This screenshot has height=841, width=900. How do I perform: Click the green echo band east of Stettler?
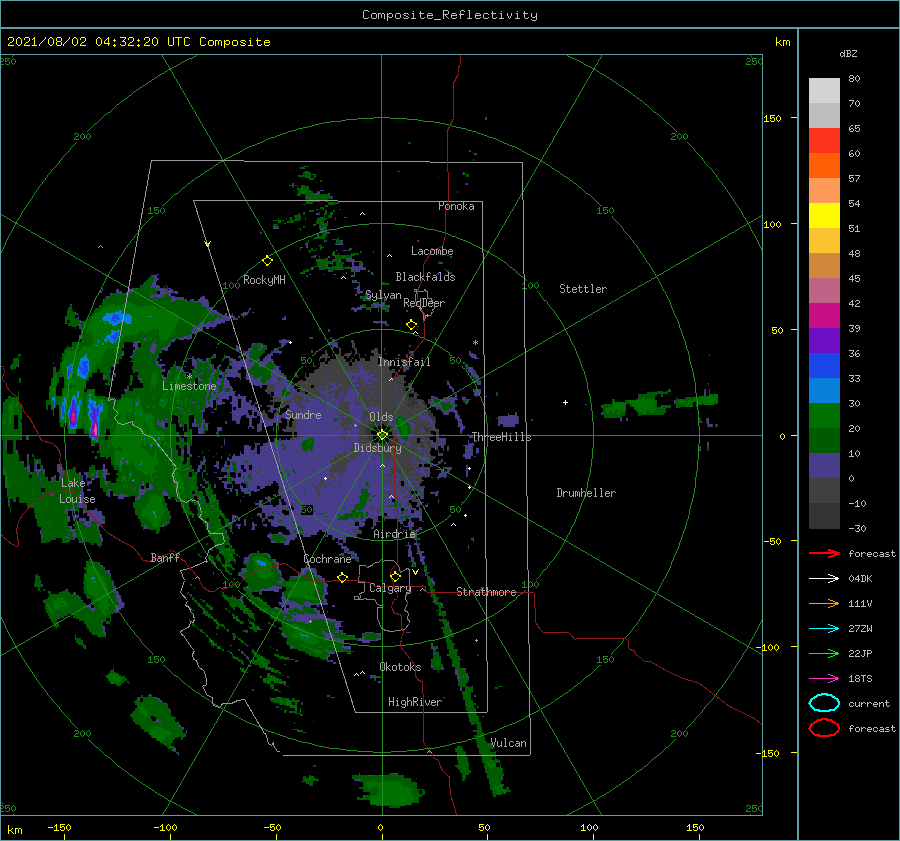[x=660, y=402]
